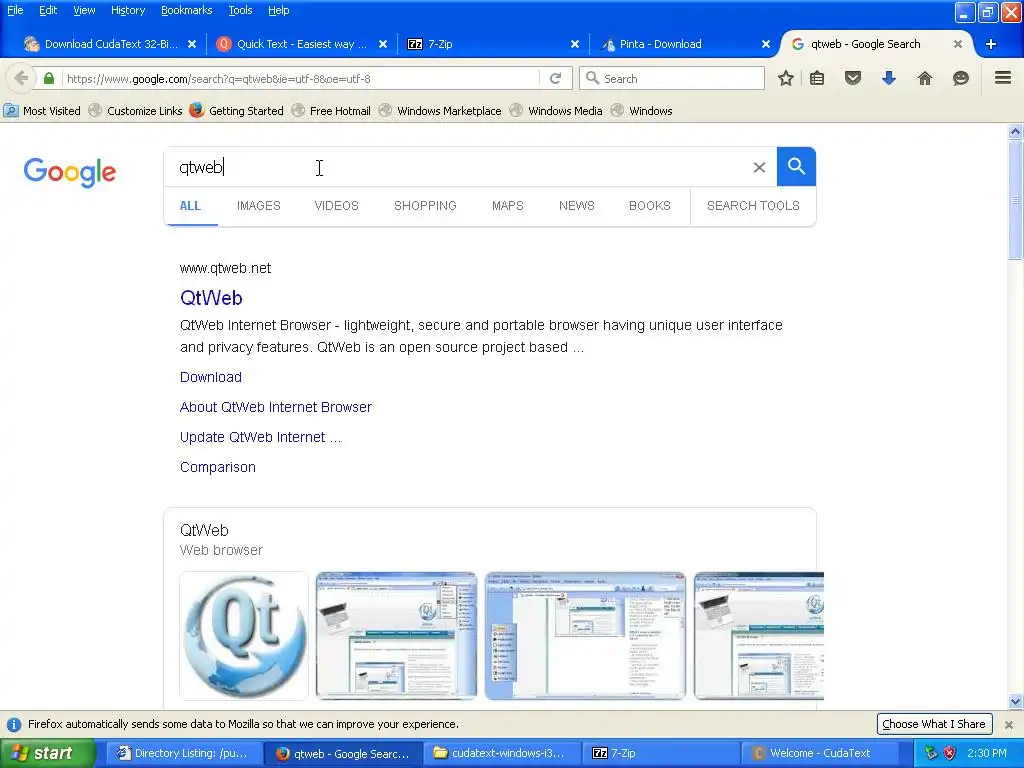Open the View menu

(84, 10)
